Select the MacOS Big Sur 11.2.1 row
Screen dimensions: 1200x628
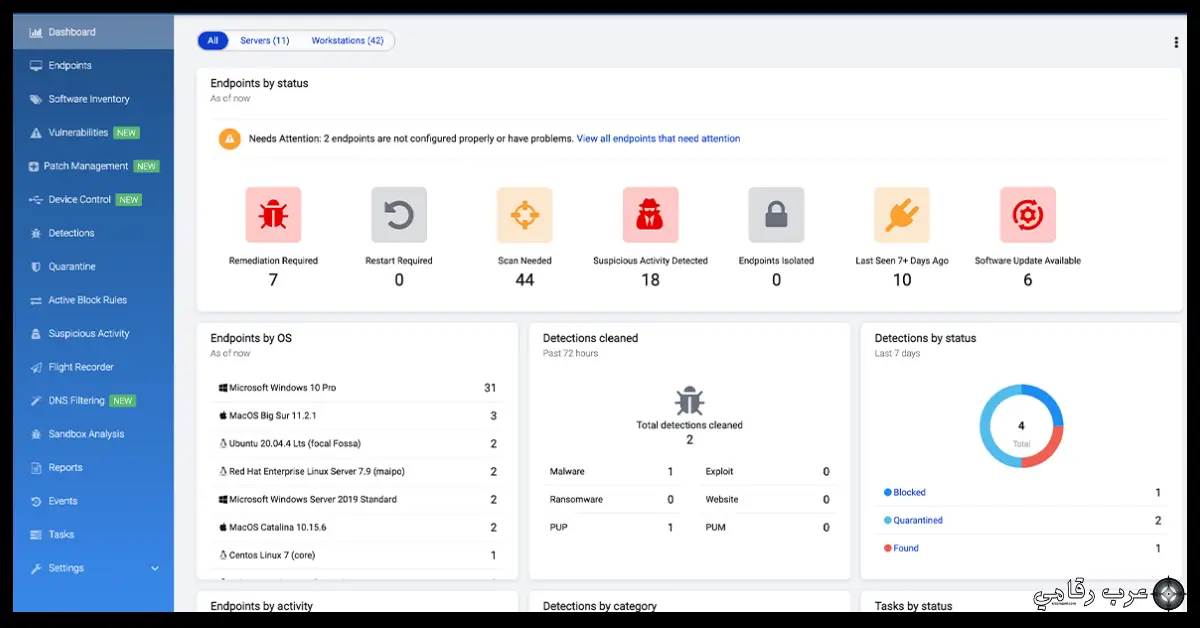(x=358, y=416)
